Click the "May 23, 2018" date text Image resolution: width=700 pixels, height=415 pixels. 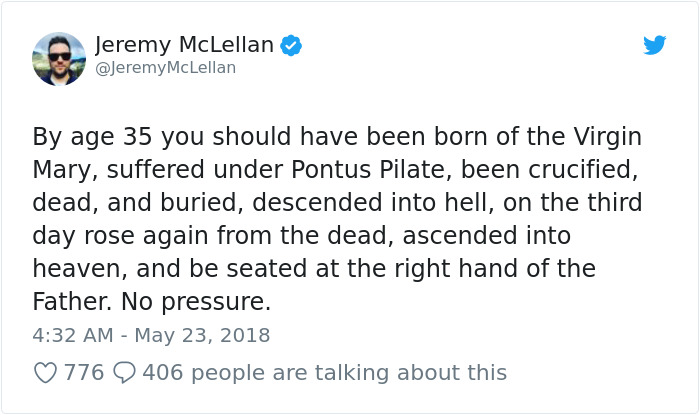click(x=202, y=335)
